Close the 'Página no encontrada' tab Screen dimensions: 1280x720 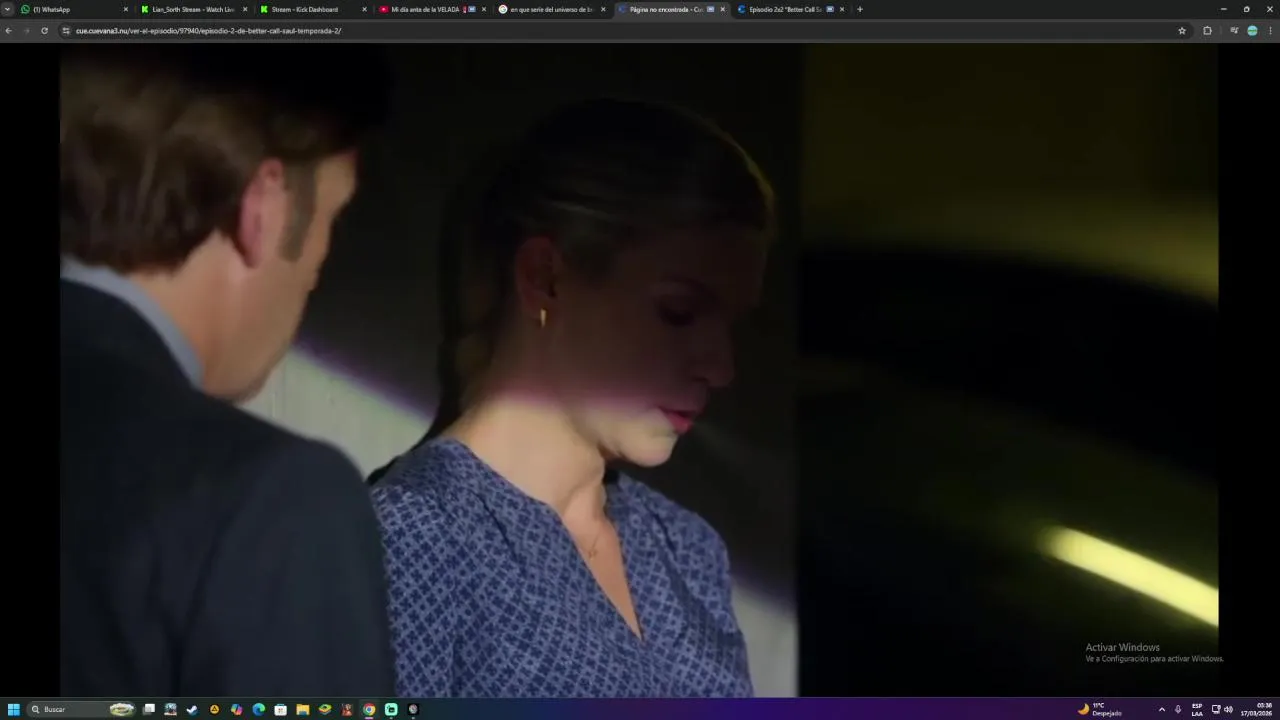722,9
